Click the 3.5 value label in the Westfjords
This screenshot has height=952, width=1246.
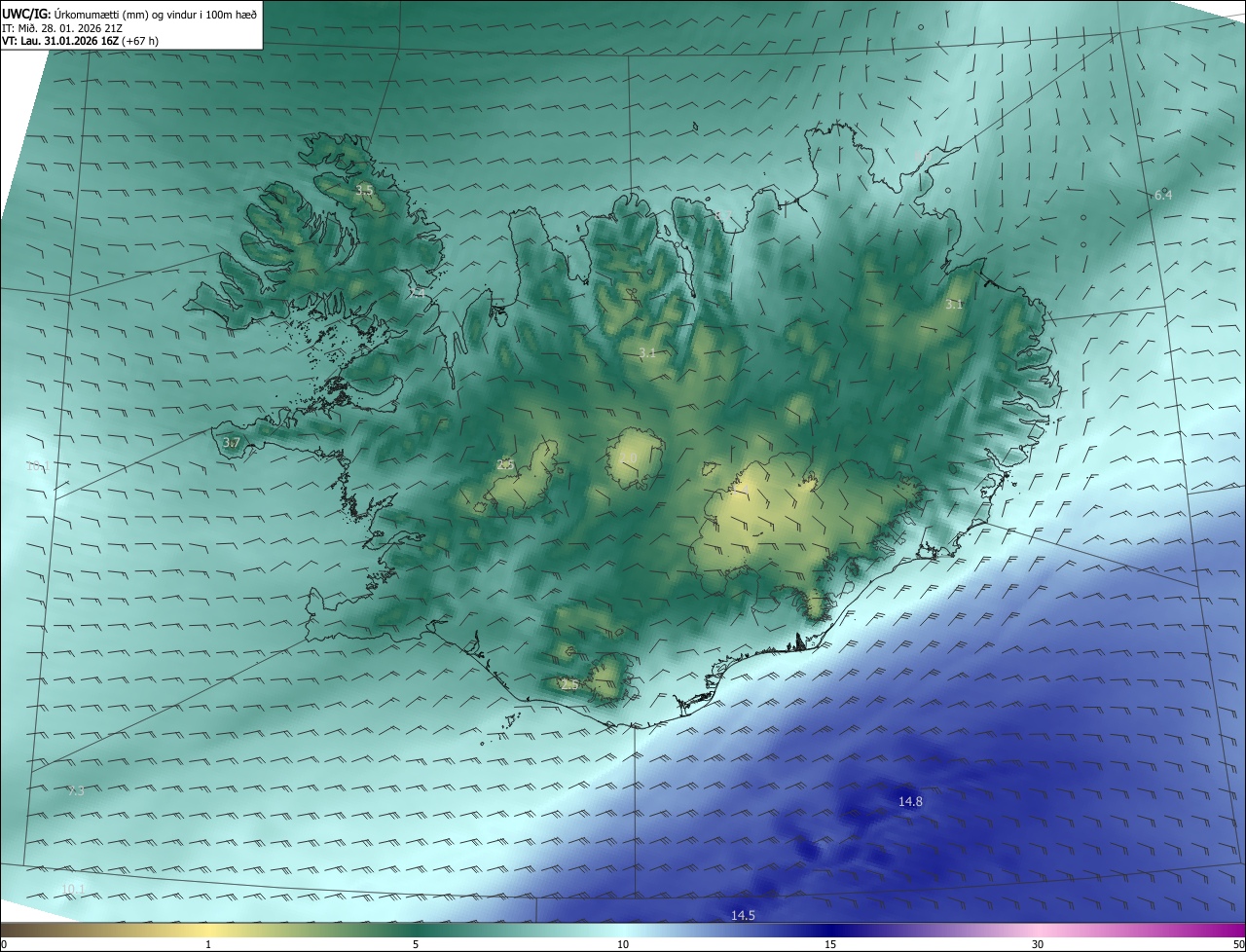click(364, 190)
